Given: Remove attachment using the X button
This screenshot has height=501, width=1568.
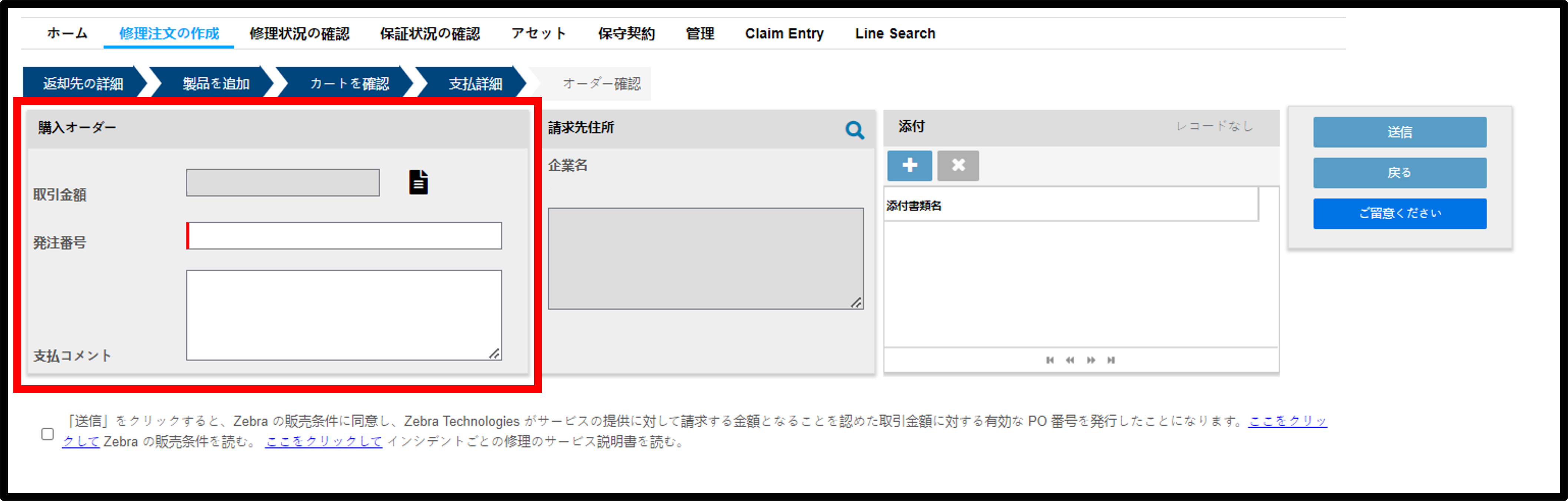Looking at the screenshot, I should coord(958,166).
